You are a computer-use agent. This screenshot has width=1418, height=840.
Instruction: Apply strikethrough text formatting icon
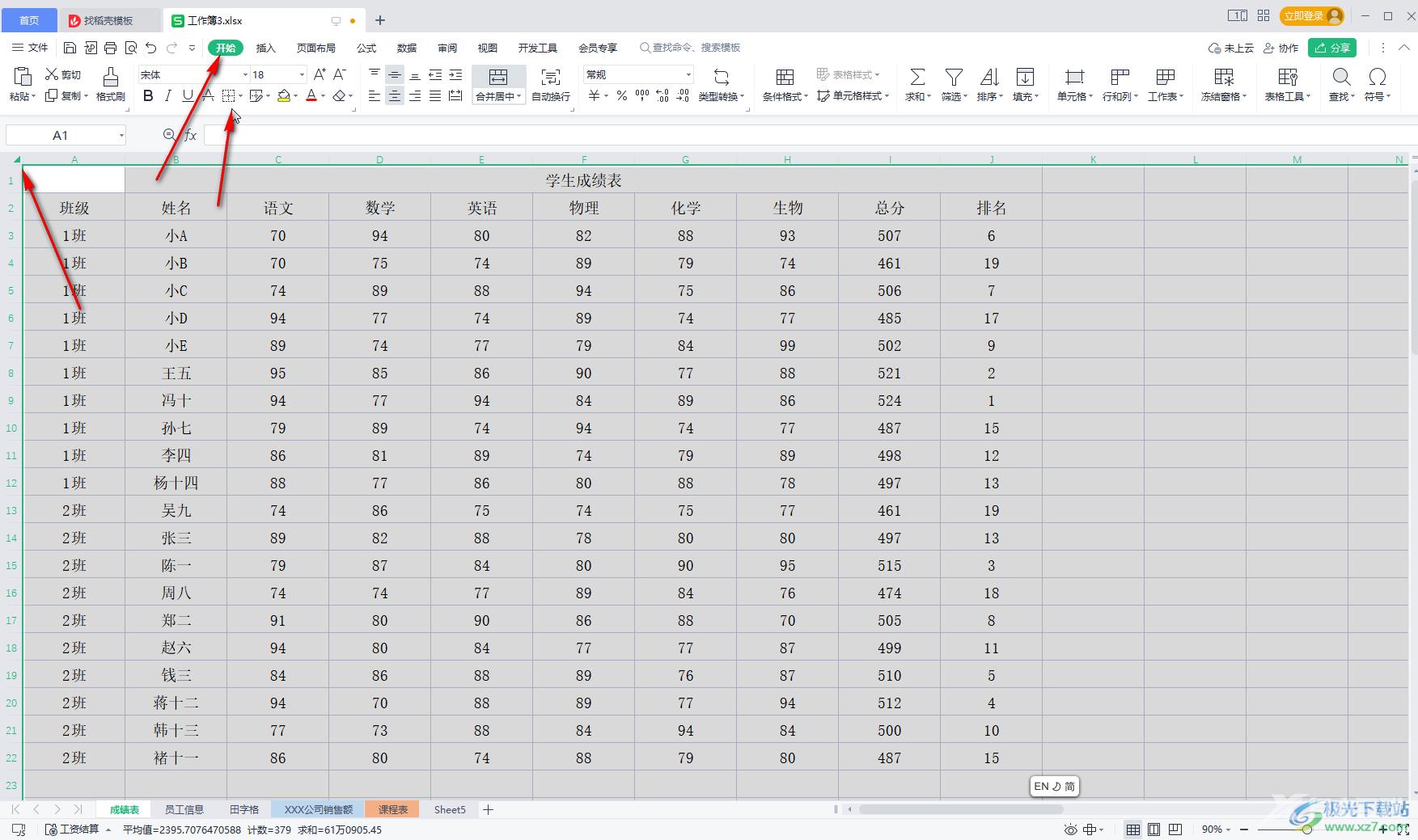pyautogui.click(x=208, y=96)
